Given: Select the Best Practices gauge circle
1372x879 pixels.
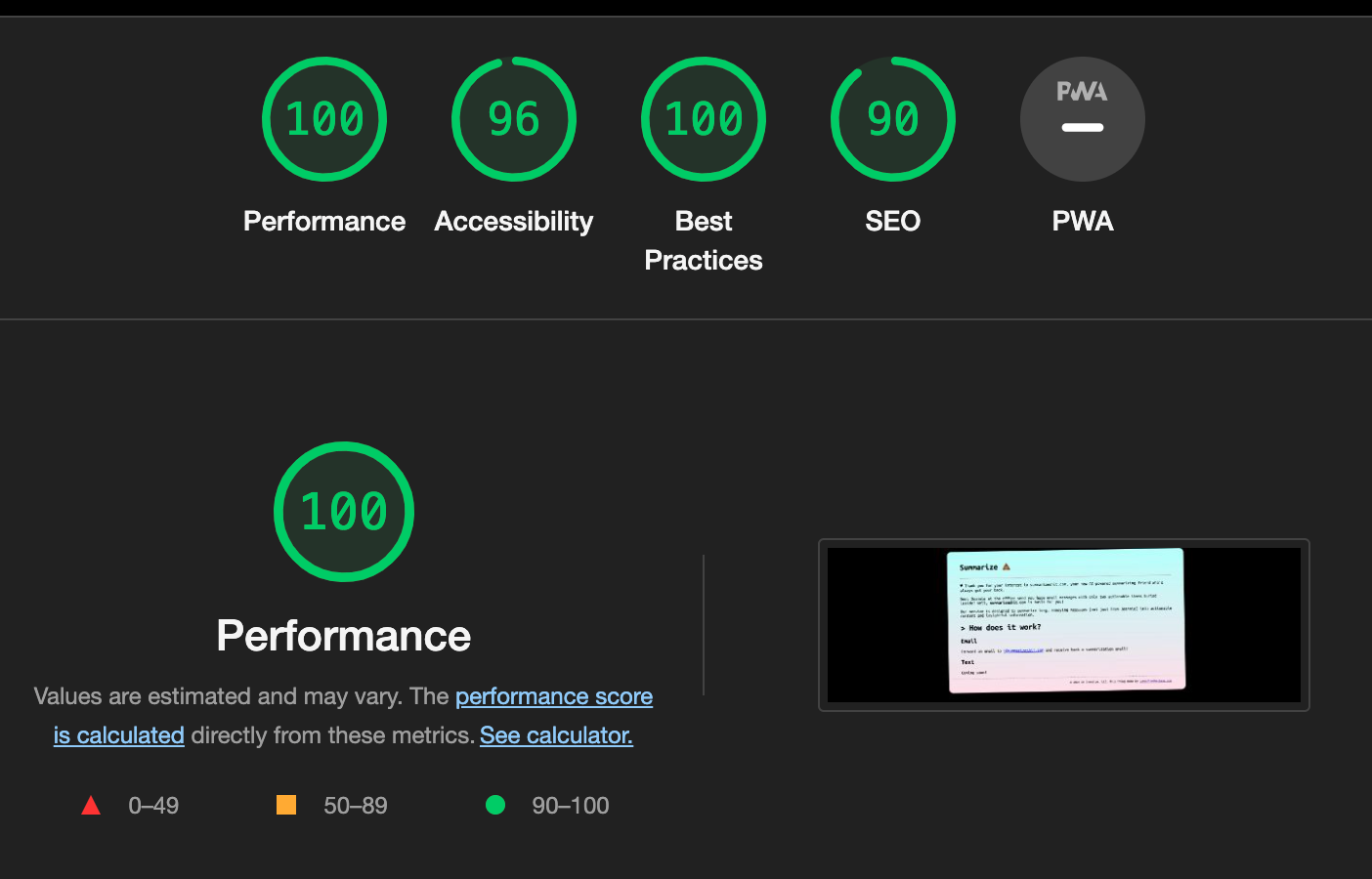Looking at the screenshot, I should pos(704,119).
